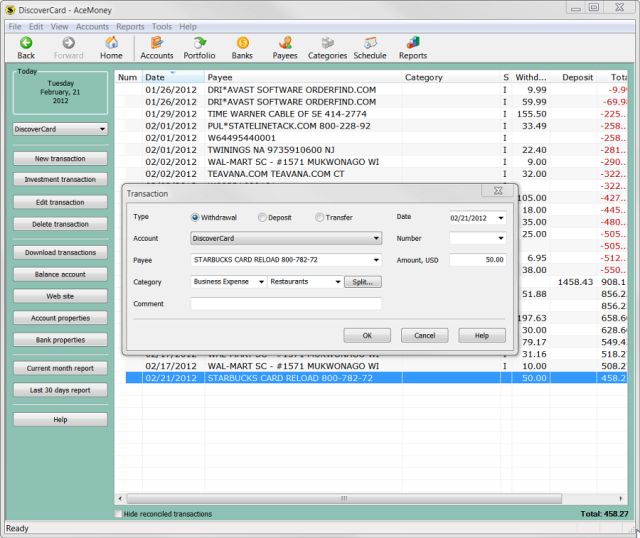The image size is (640, 538).
Task: Click OK in Transaction dialog
Action: point(367,336)
